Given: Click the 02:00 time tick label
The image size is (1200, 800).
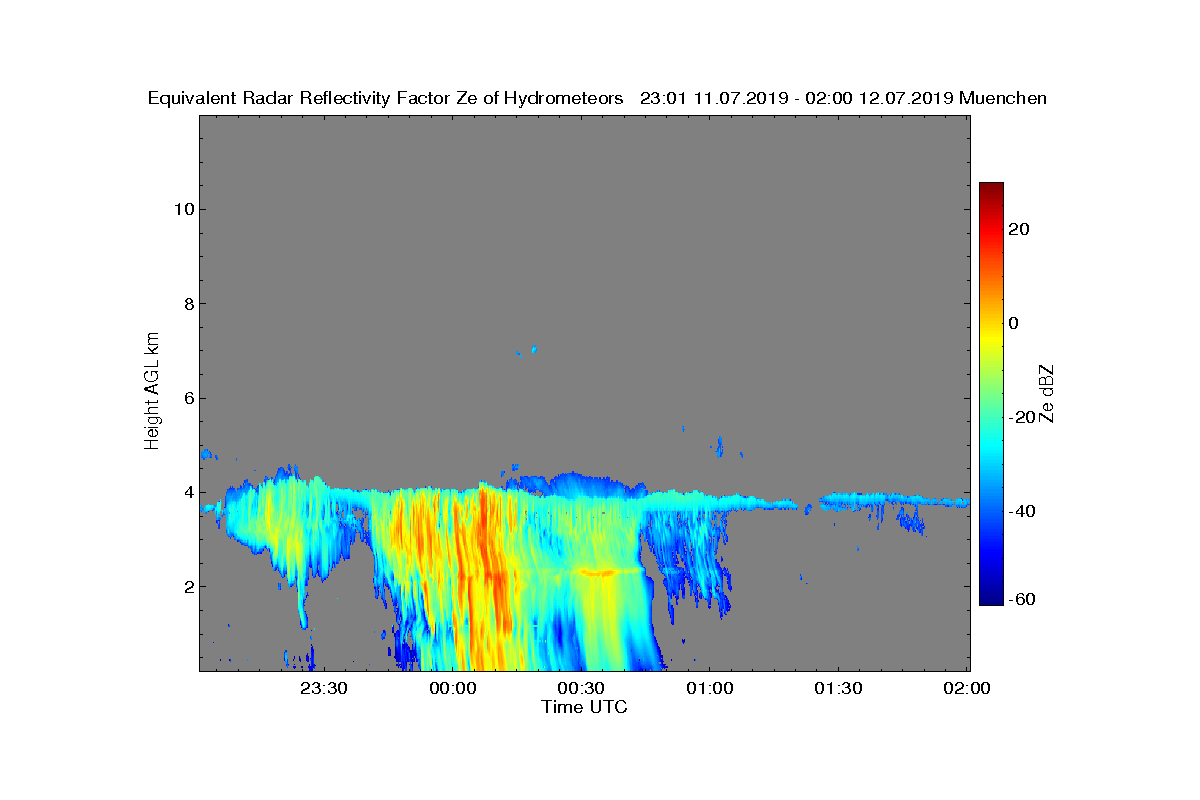Looking at the screenshot, I should click(967, 689).
